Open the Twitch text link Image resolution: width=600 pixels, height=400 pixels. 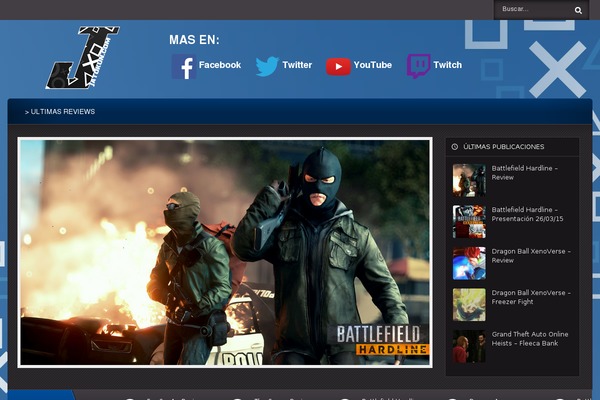click(x=447, y=65)
